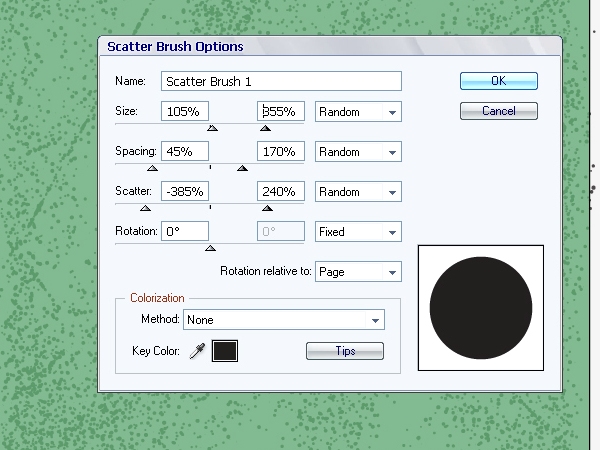Click the Spacing minimum slider handle
This screenshot has width=600, height=450.
[x=152, y=168]
